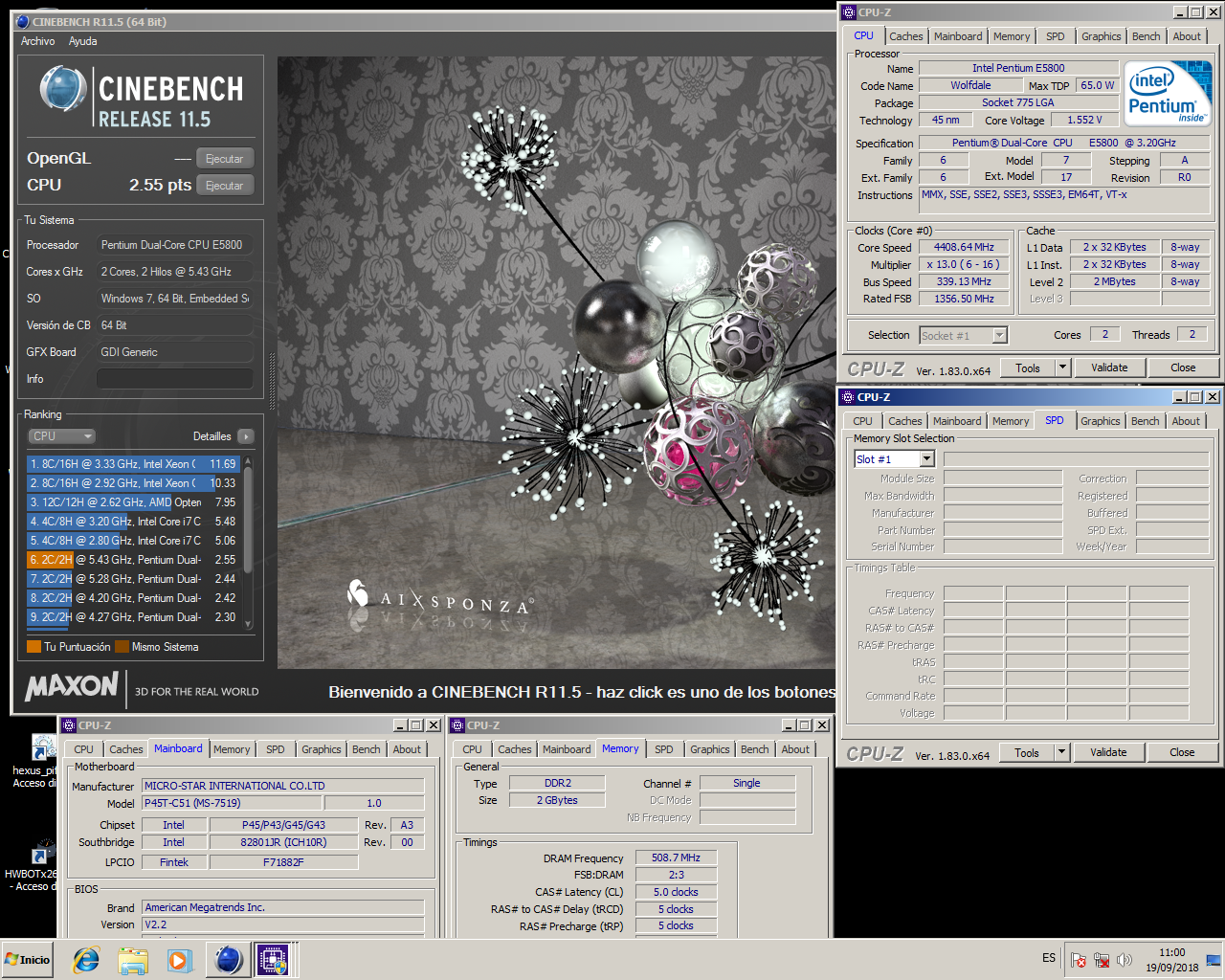Select ranking row 1 Intel Xeon 11.69

[x=133, y=464]
